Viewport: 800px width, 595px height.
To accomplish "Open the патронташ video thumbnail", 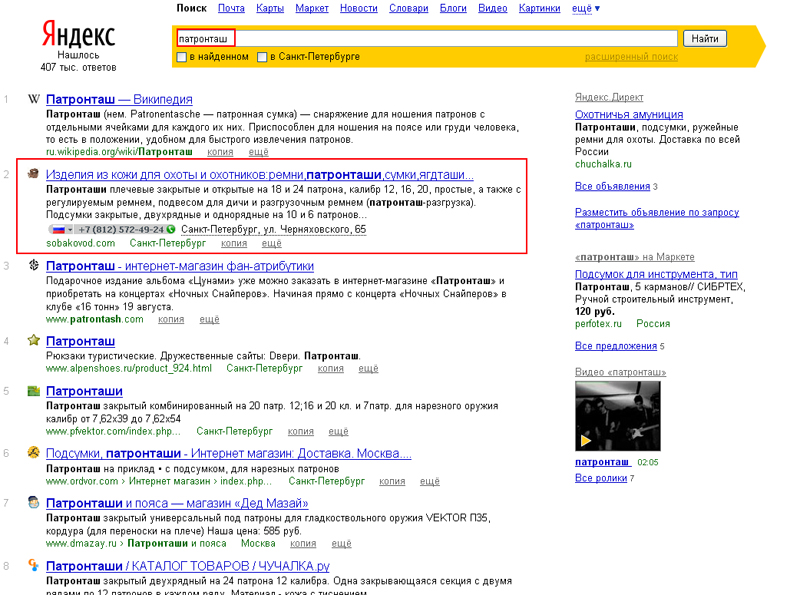I will click(618, 416).
